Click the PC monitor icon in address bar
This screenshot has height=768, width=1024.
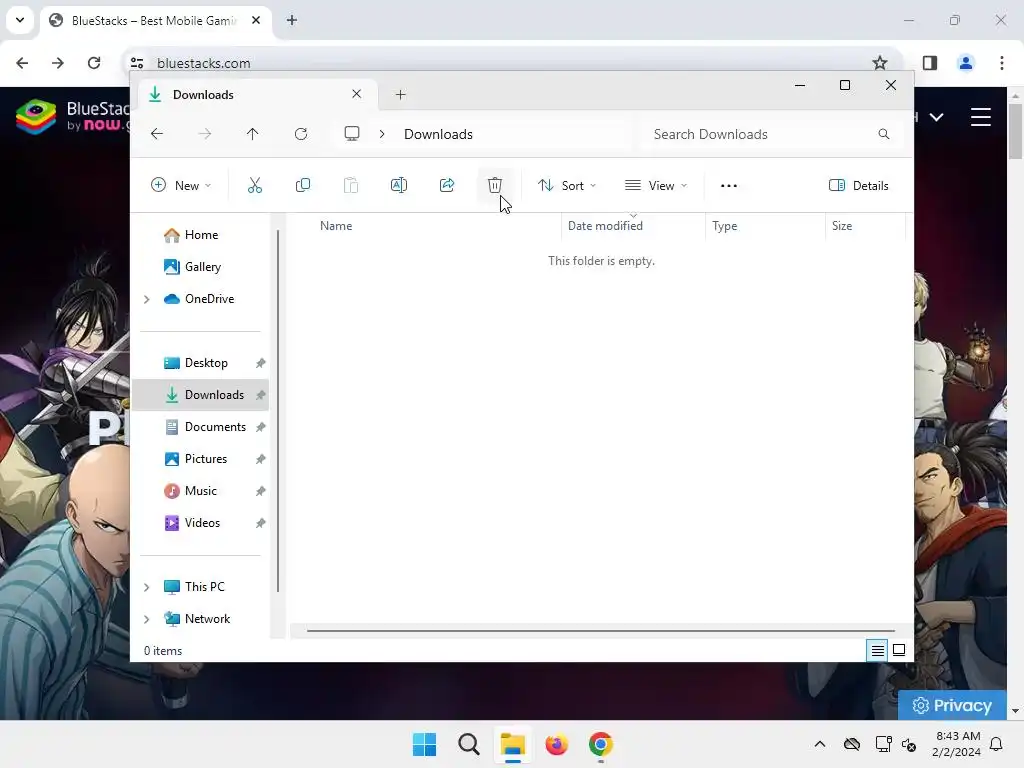[x=352, y=134]
